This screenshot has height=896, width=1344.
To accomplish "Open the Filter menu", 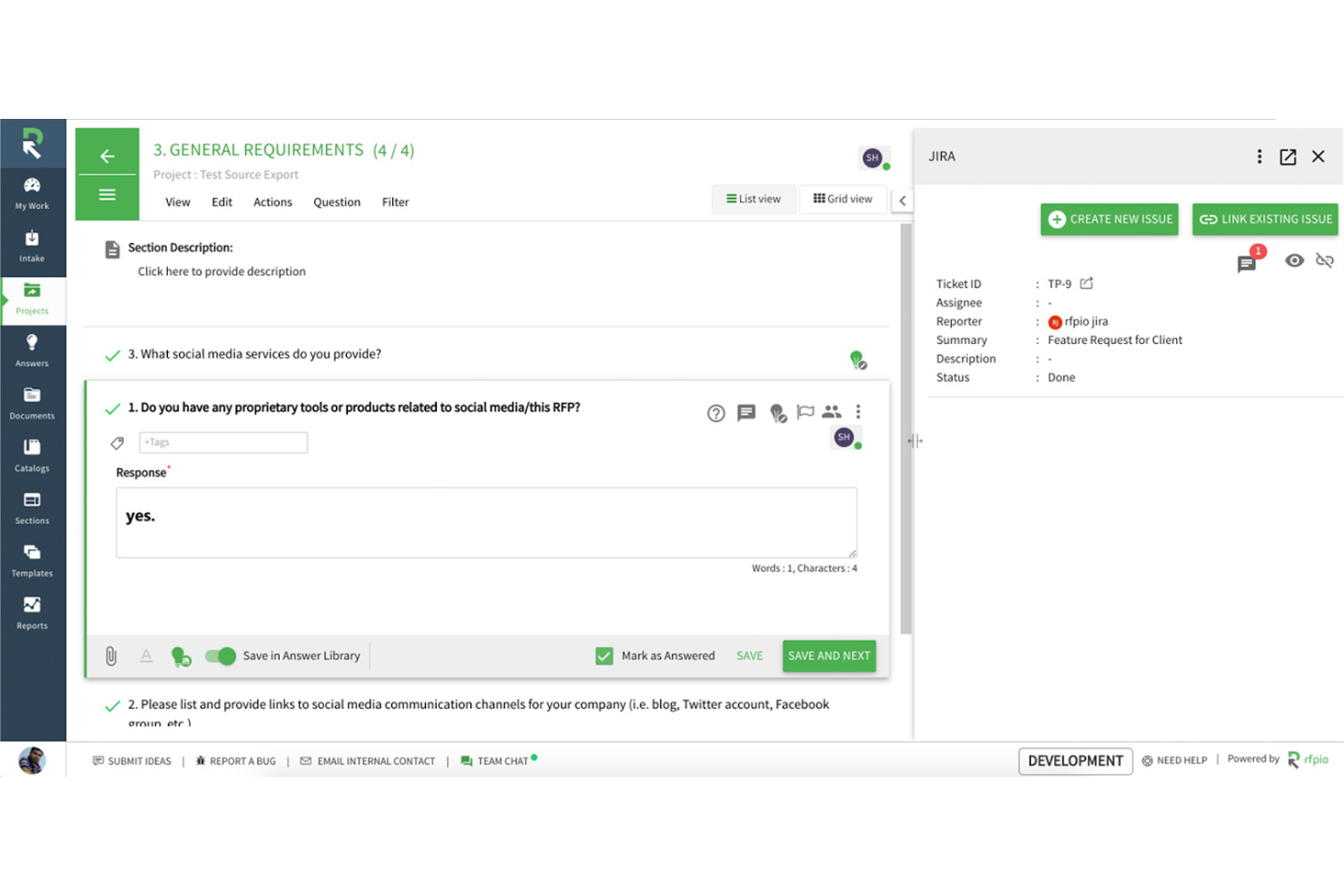I will (395, 202).
